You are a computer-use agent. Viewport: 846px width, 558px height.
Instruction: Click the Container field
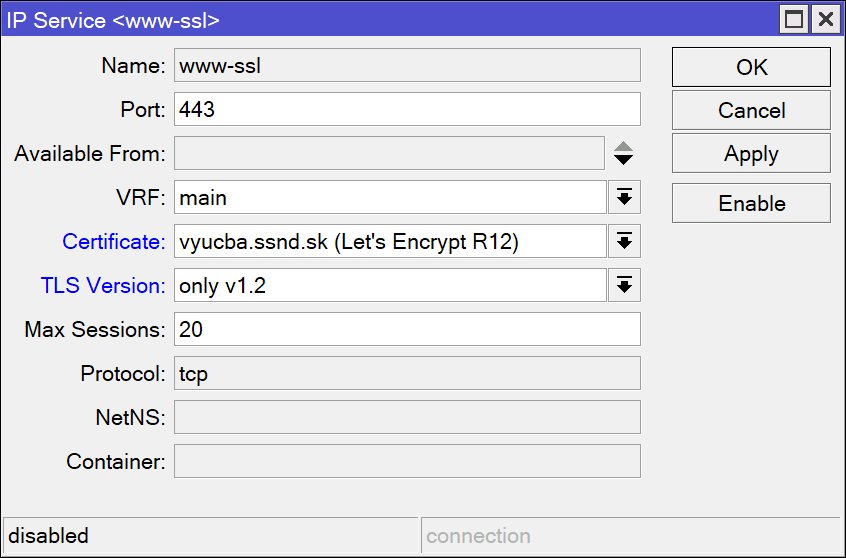pyautogui.click(x=406, y=461)
